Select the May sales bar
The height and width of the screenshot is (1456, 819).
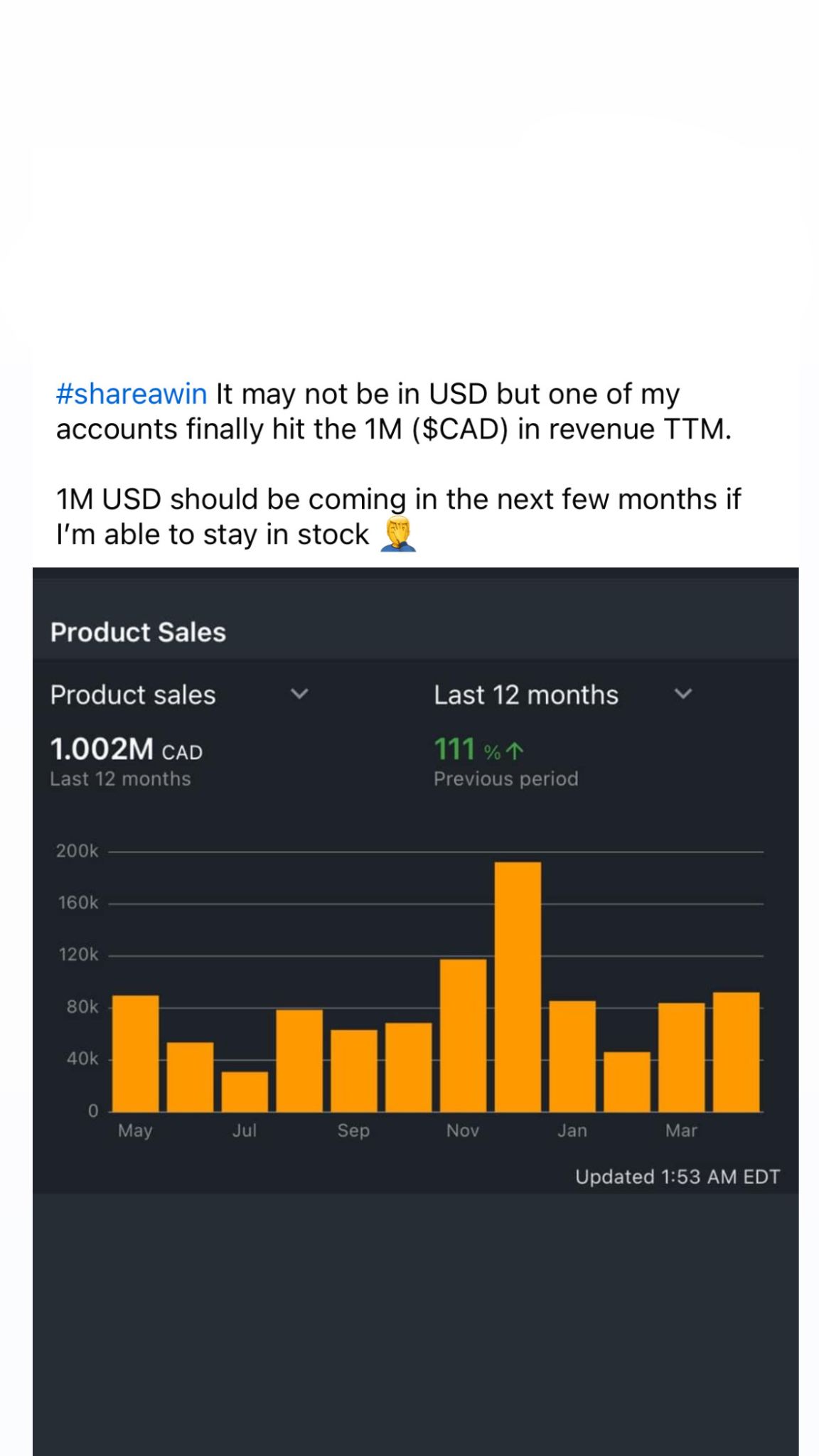136,1053
